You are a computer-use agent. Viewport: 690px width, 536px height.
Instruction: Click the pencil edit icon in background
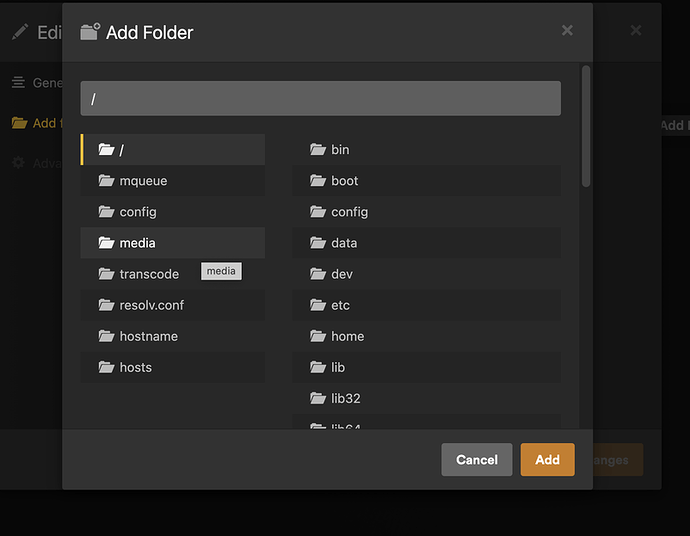(x=20, y=32)
